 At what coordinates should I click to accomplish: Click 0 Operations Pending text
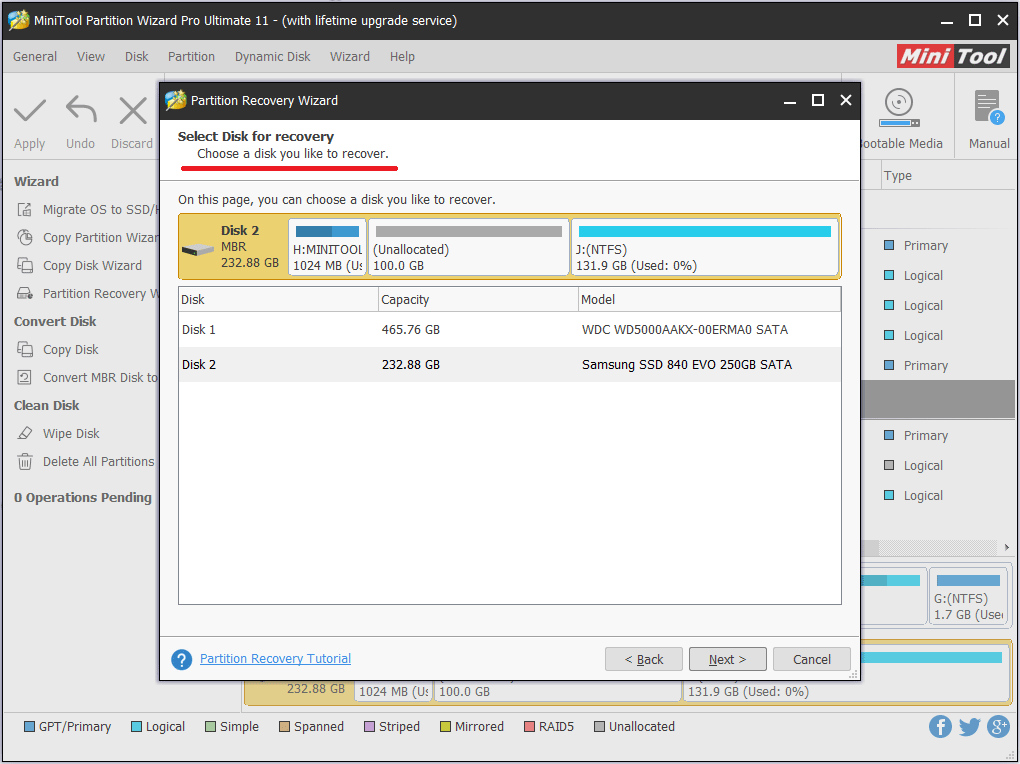coord(83,497)
